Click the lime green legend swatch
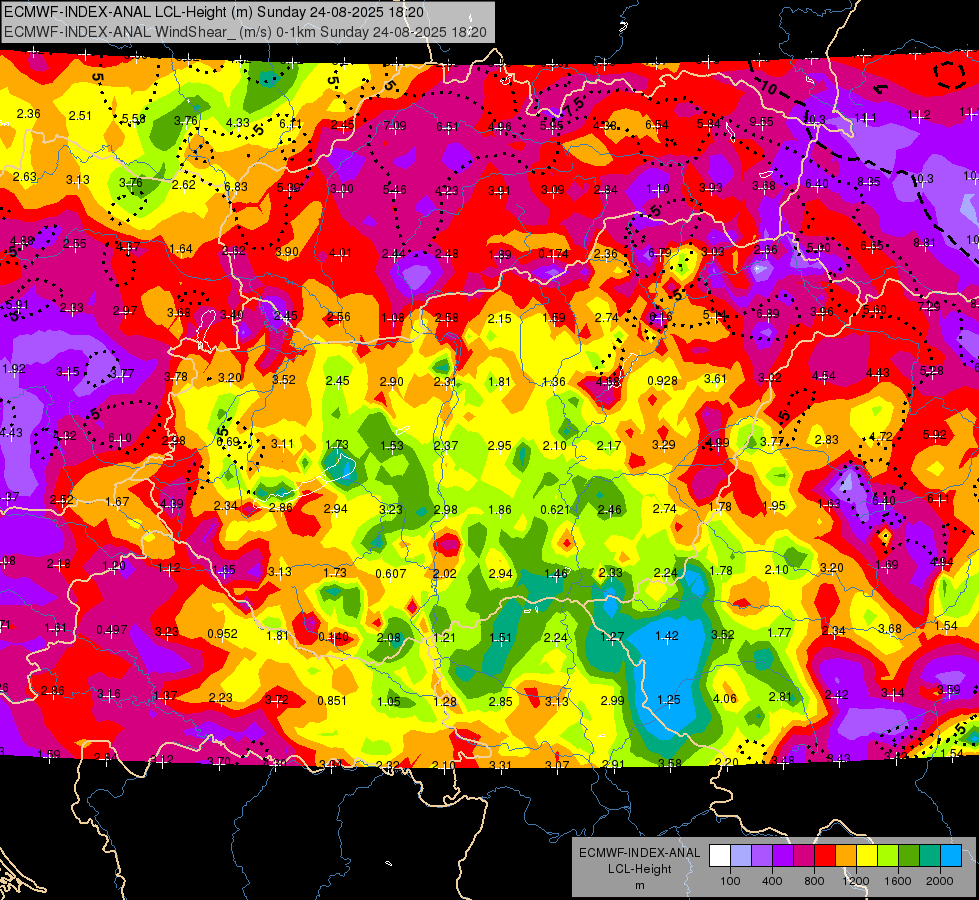Viewport: 979px width, 900px height. coord(888,855)
